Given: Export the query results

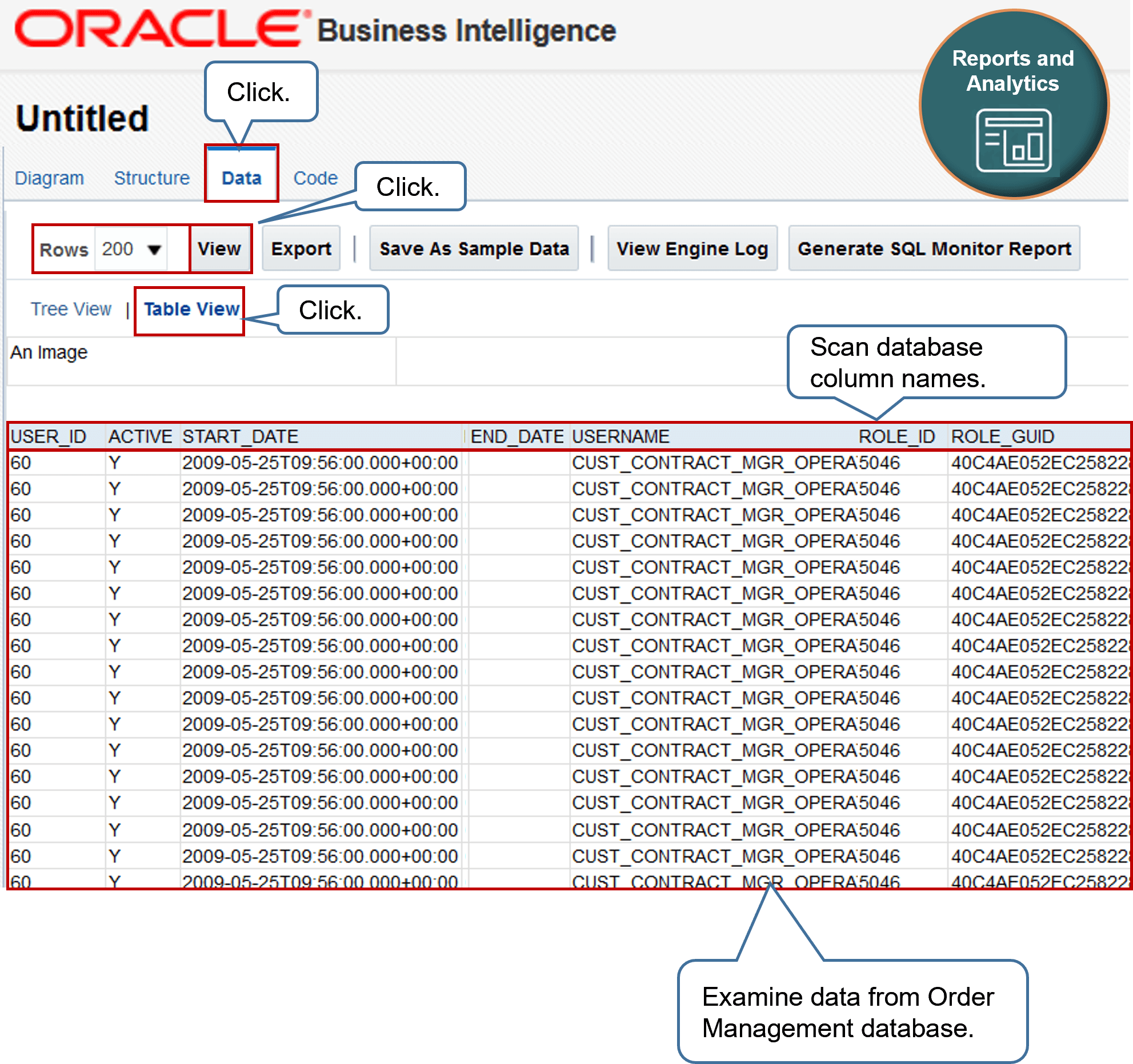Looking at the screenshot, I should point(301,249).
